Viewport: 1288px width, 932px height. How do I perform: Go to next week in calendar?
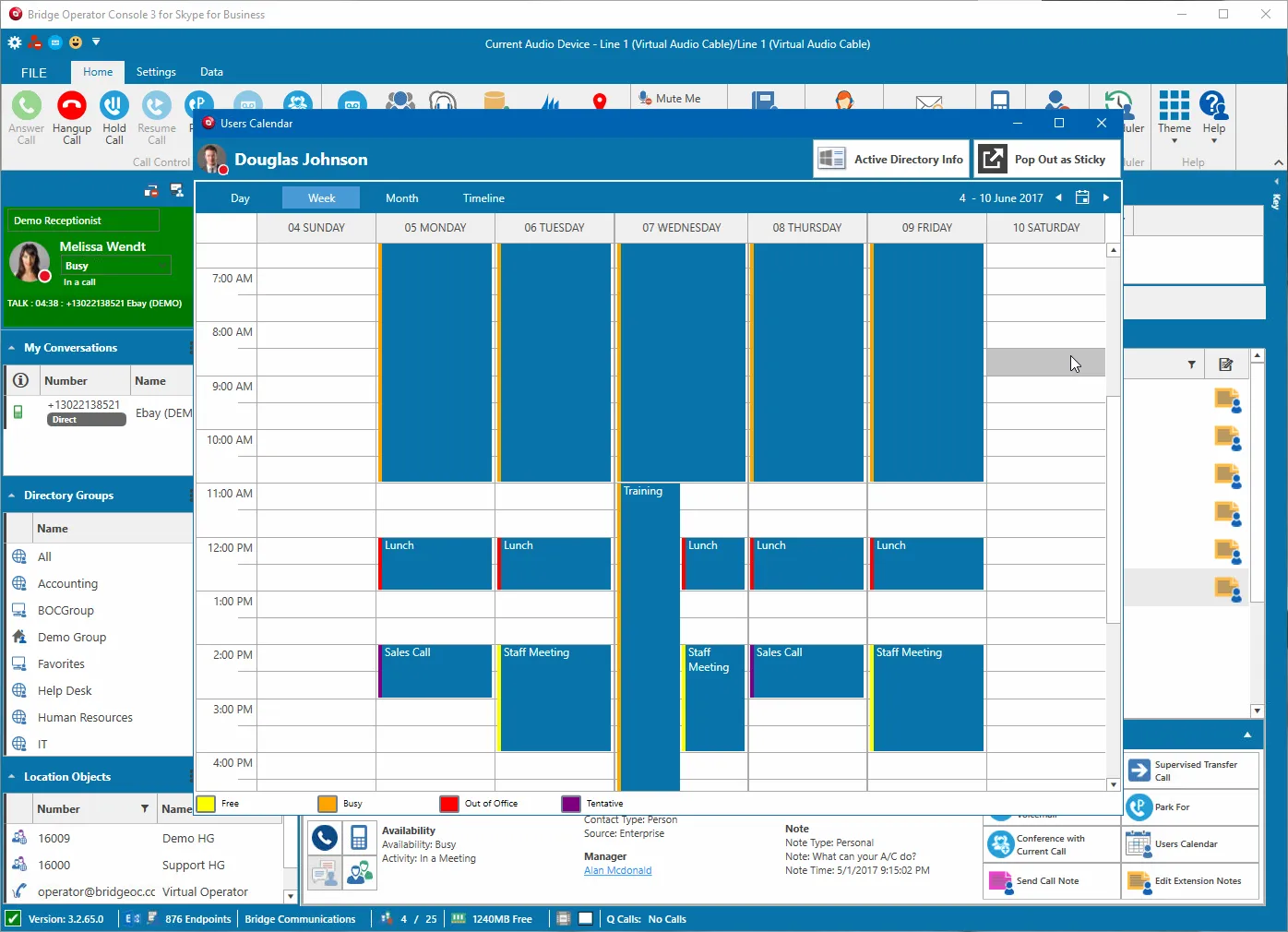(x=1105, y=197)
